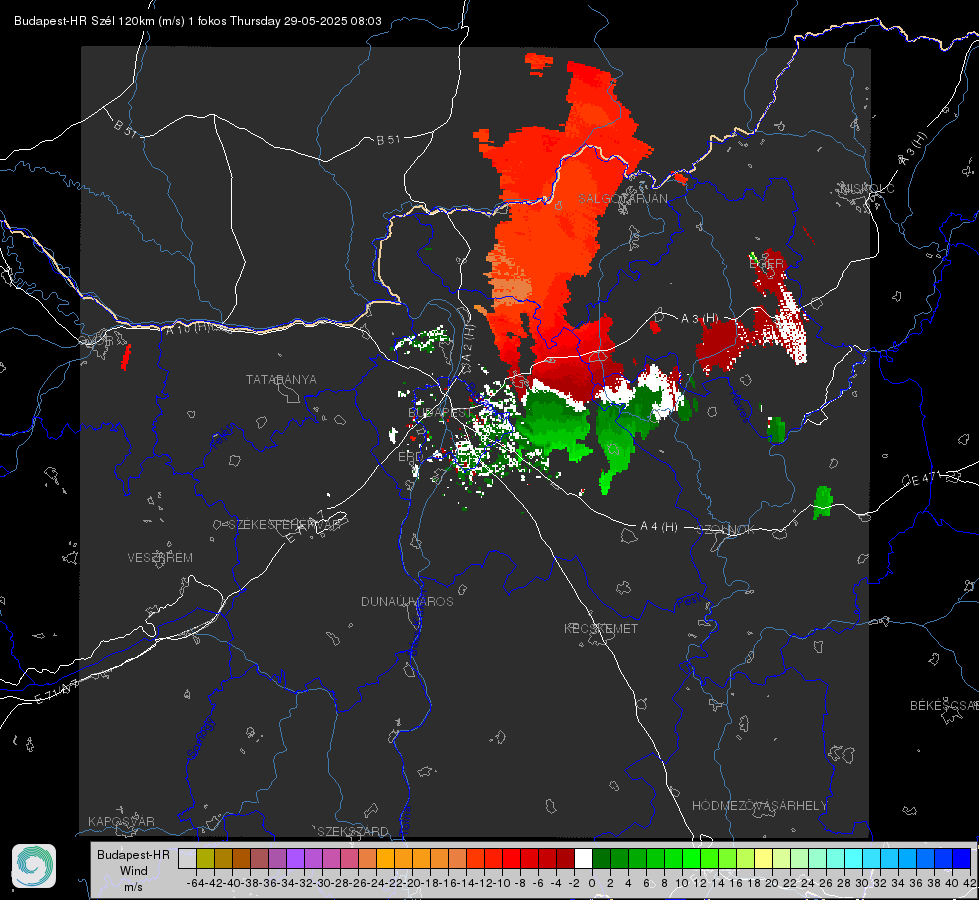Click the 'A 3 (H)' label west of Eger

(x=699, y=319)
